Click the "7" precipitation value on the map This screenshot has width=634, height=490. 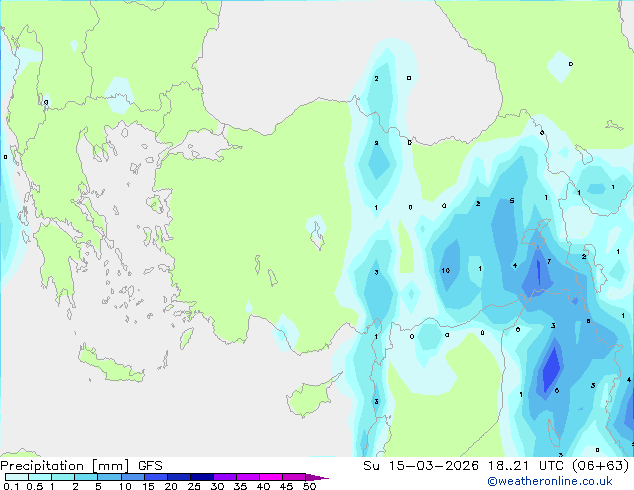pyautogui.click(x=549, y=262)
